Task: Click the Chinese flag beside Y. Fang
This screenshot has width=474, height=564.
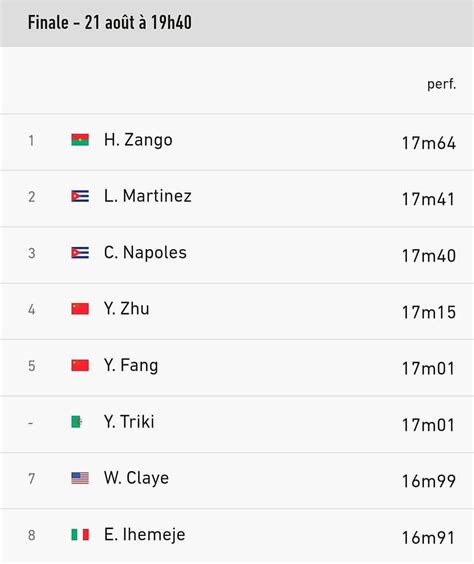Action: click(80, 365)
